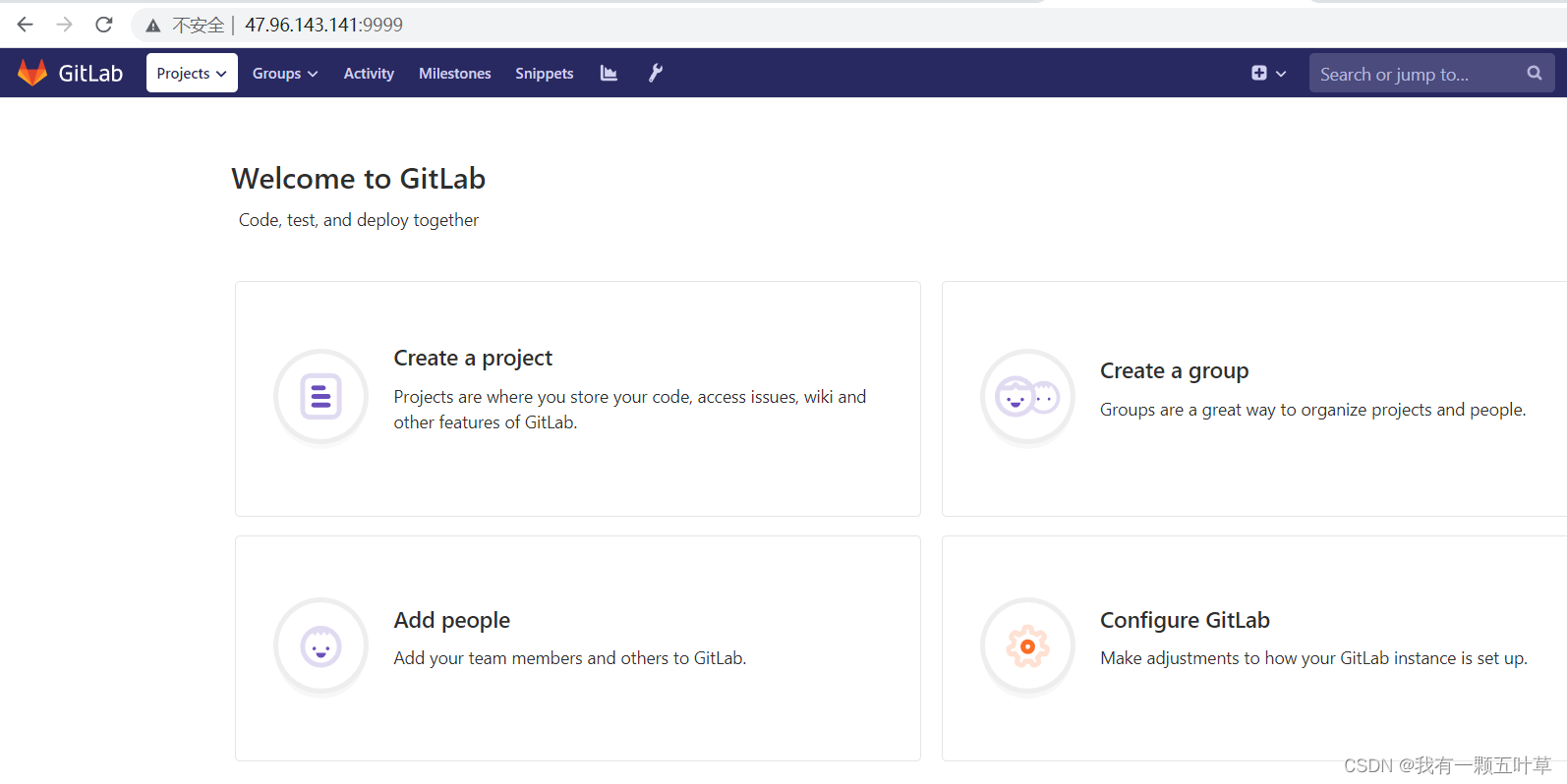Expand the Groups dropdown

pyautogui.click(x=285, y=73)
